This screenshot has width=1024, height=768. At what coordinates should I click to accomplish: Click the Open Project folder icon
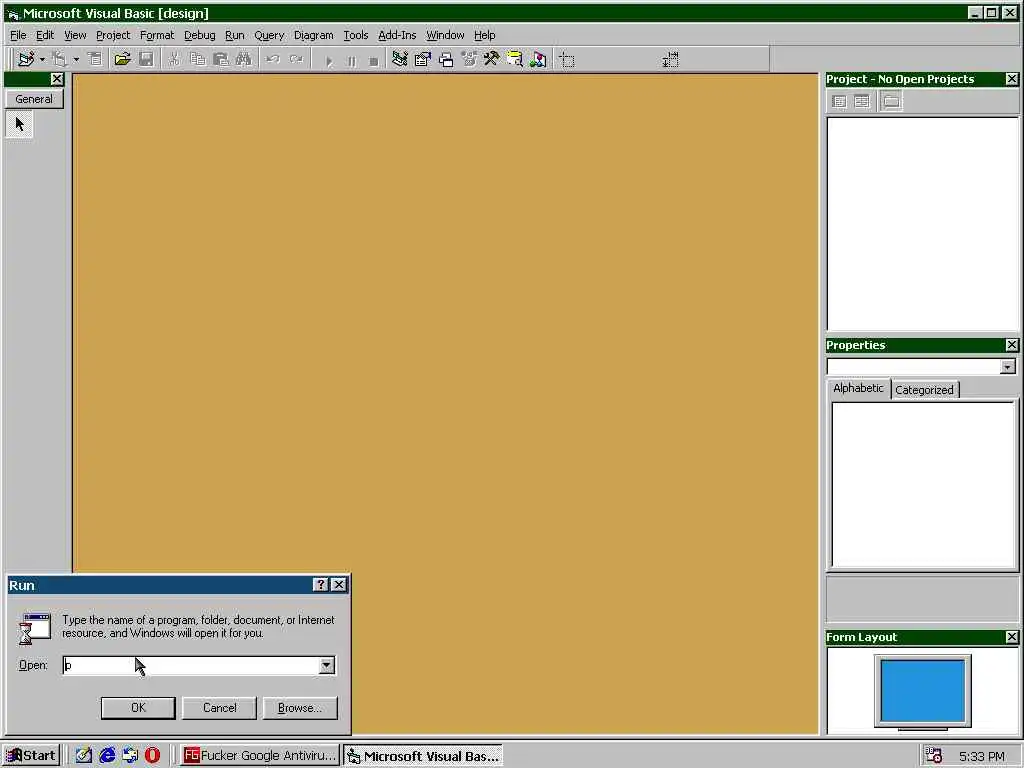pyautogui.click(x=122, y=59)
